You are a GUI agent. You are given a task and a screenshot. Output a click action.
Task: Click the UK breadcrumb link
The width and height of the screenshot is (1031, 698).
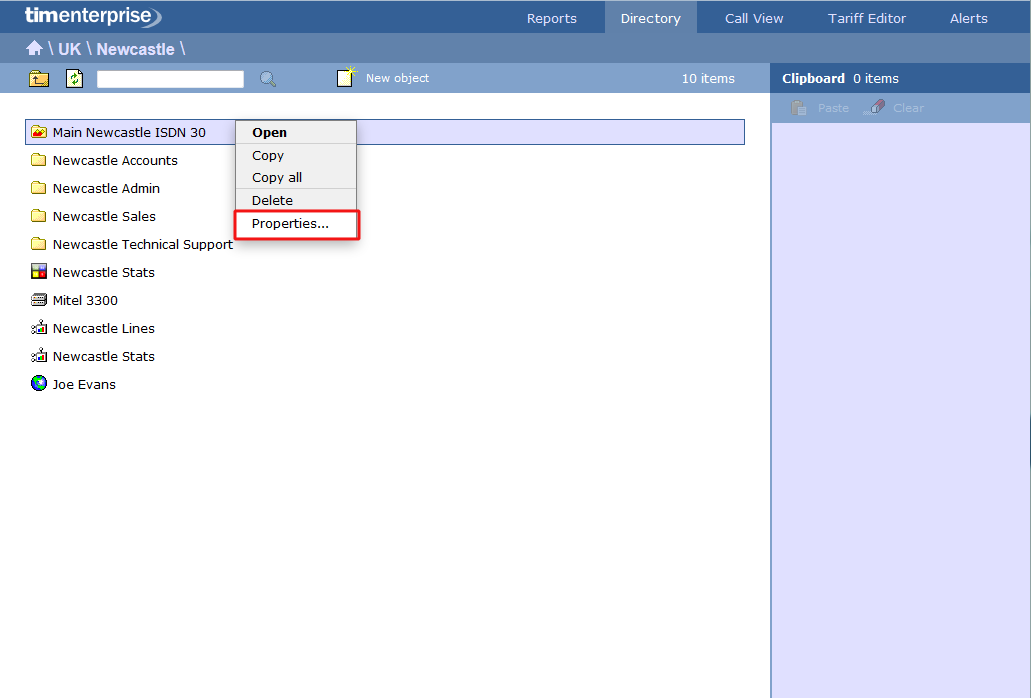point(69,49)
